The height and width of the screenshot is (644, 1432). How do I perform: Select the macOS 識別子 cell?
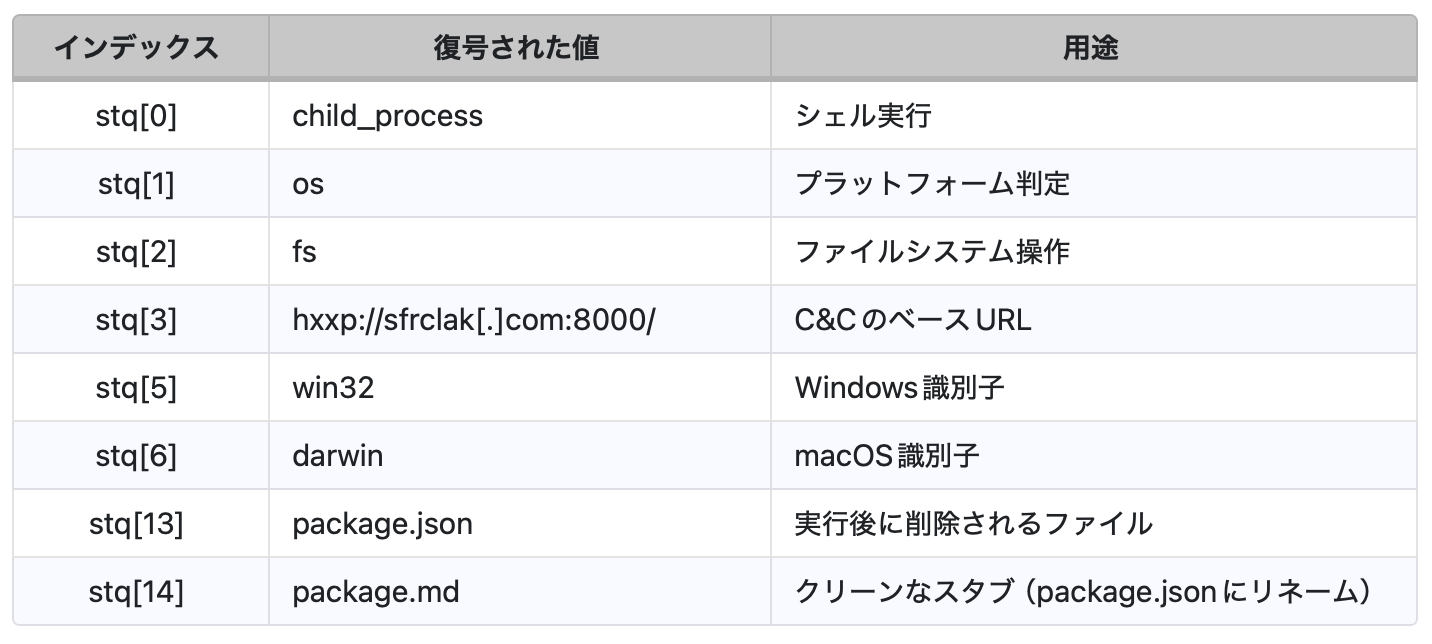pos(886,456)
